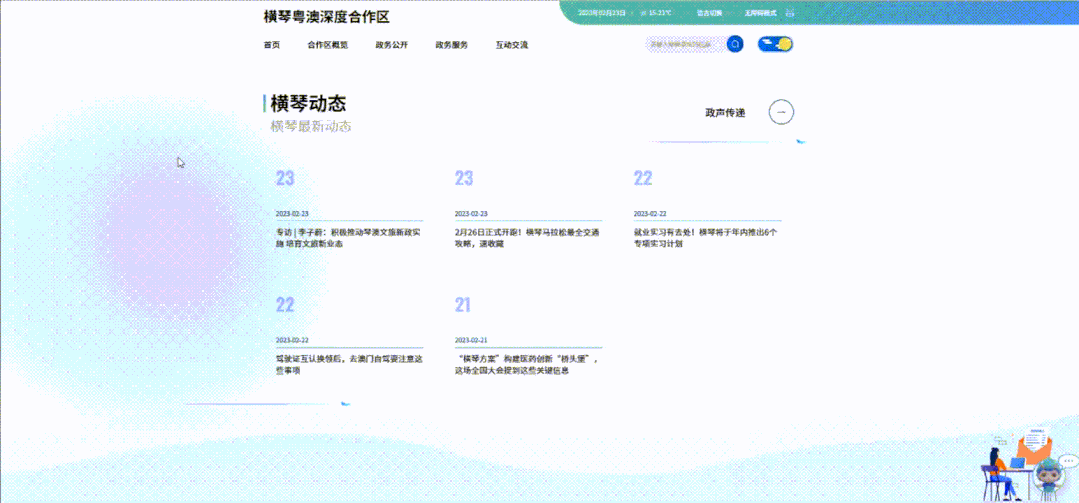Go to the 首页 home menu item
This screenshot has height=503, width=1079.
tap(271, 45)
